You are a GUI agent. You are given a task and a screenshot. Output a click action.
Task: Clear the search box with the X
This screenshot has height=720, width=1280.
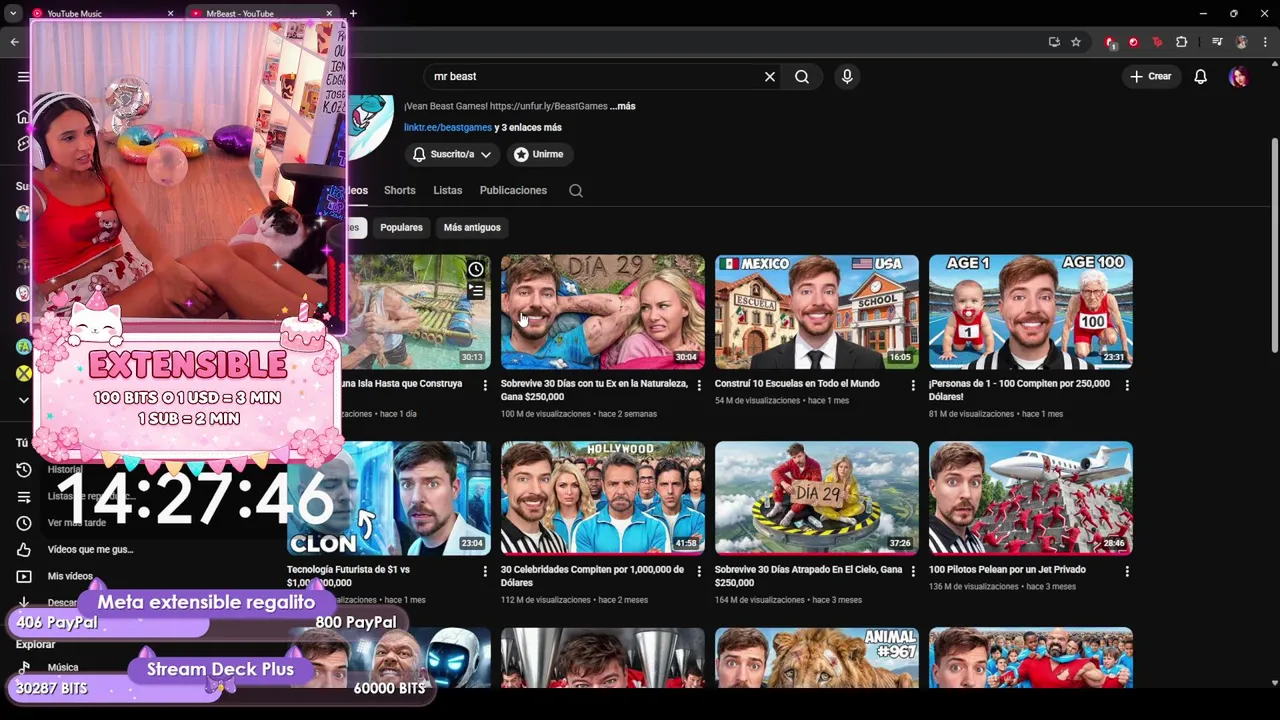click(770, 76)
